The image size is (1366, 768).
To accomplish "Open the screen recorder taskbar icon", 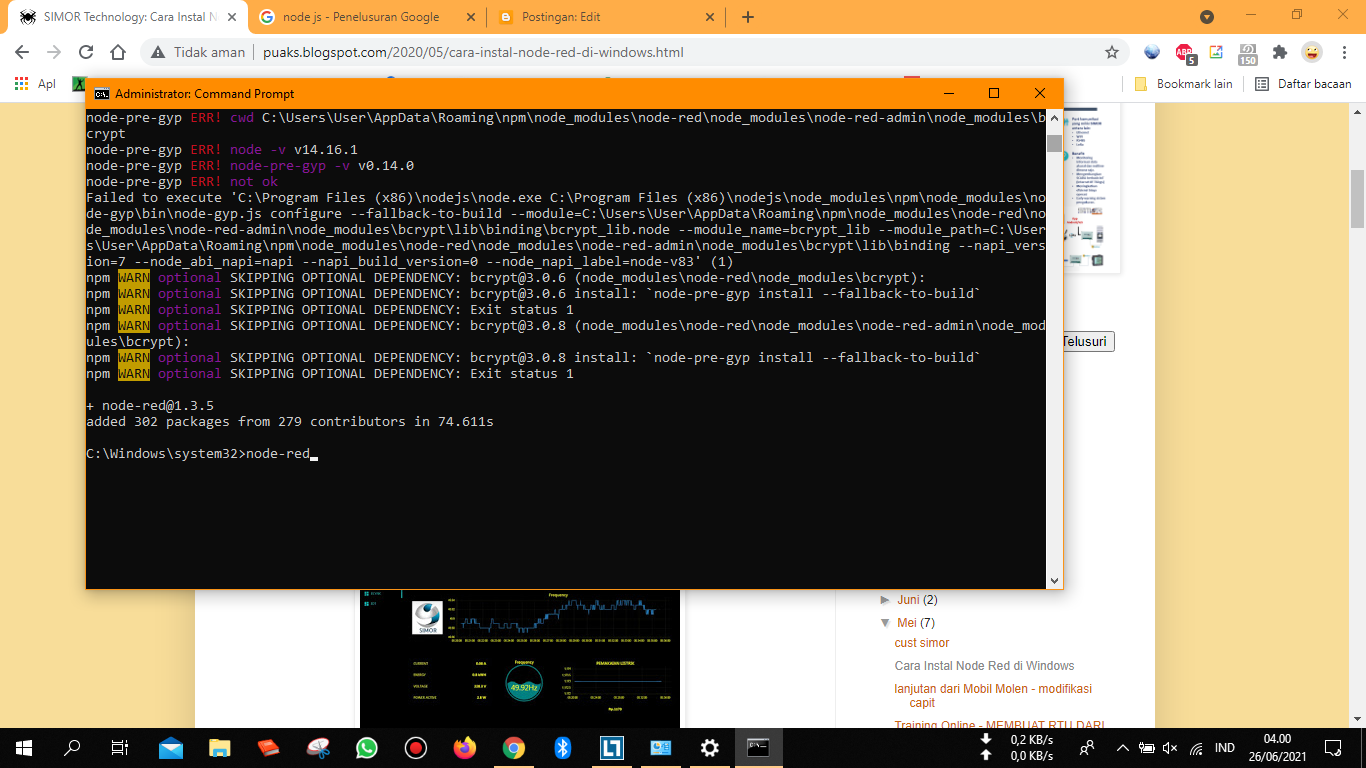I will coord(416,747).
